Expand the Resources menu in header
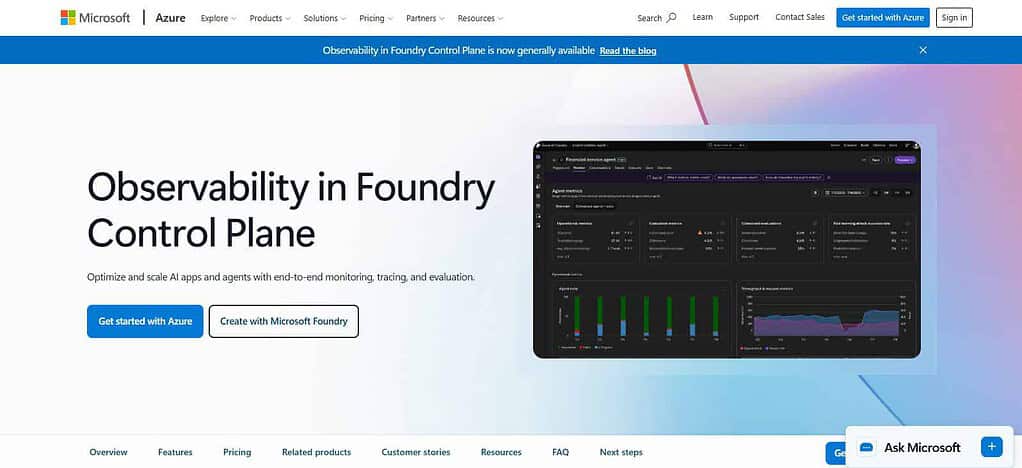The image size is (1022, 468). pos(480,18)
